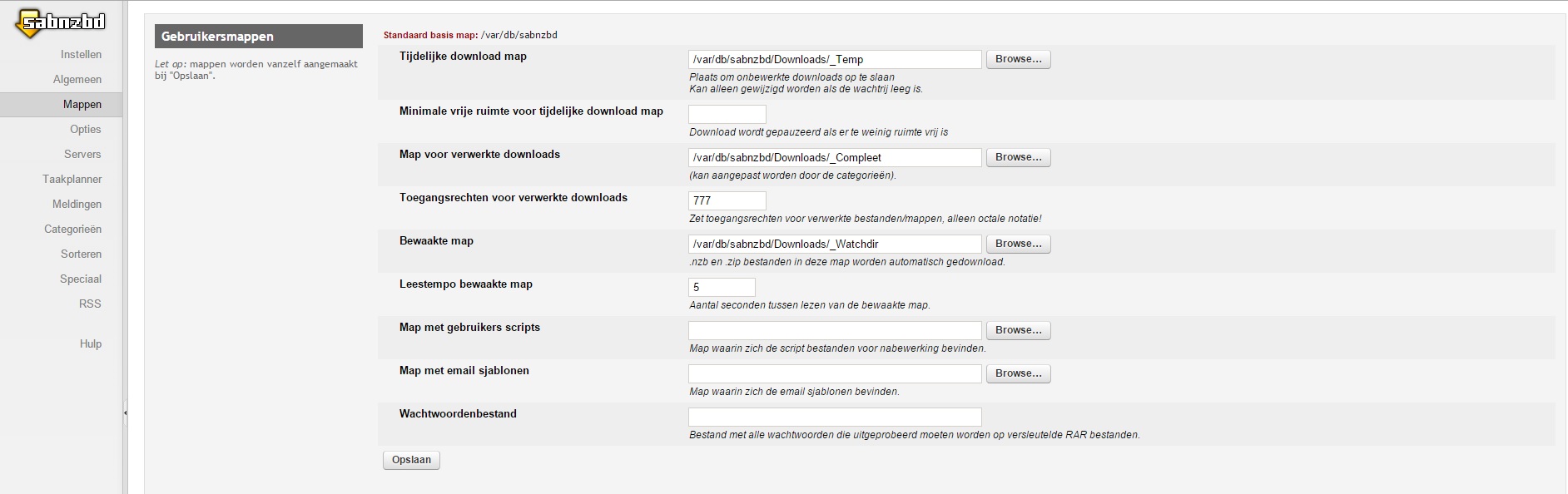Image resolution: width=1568 pixels, height=494 pixels.
Task: Browse for the Bewaakte map folder
Action: 1018,244
